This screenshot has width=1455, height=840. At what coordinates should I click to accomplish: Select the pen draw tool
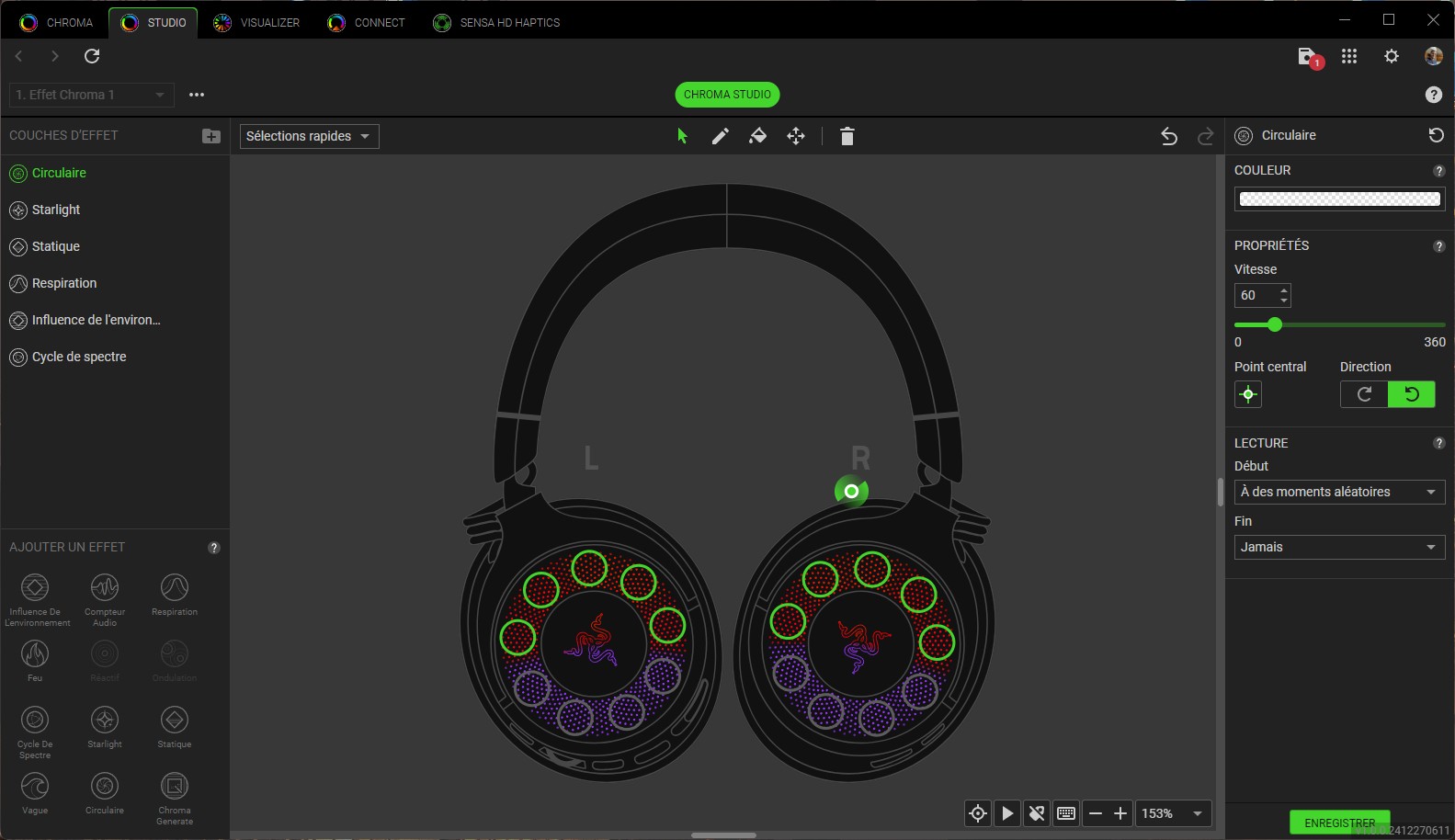click(x=721, y=136)
